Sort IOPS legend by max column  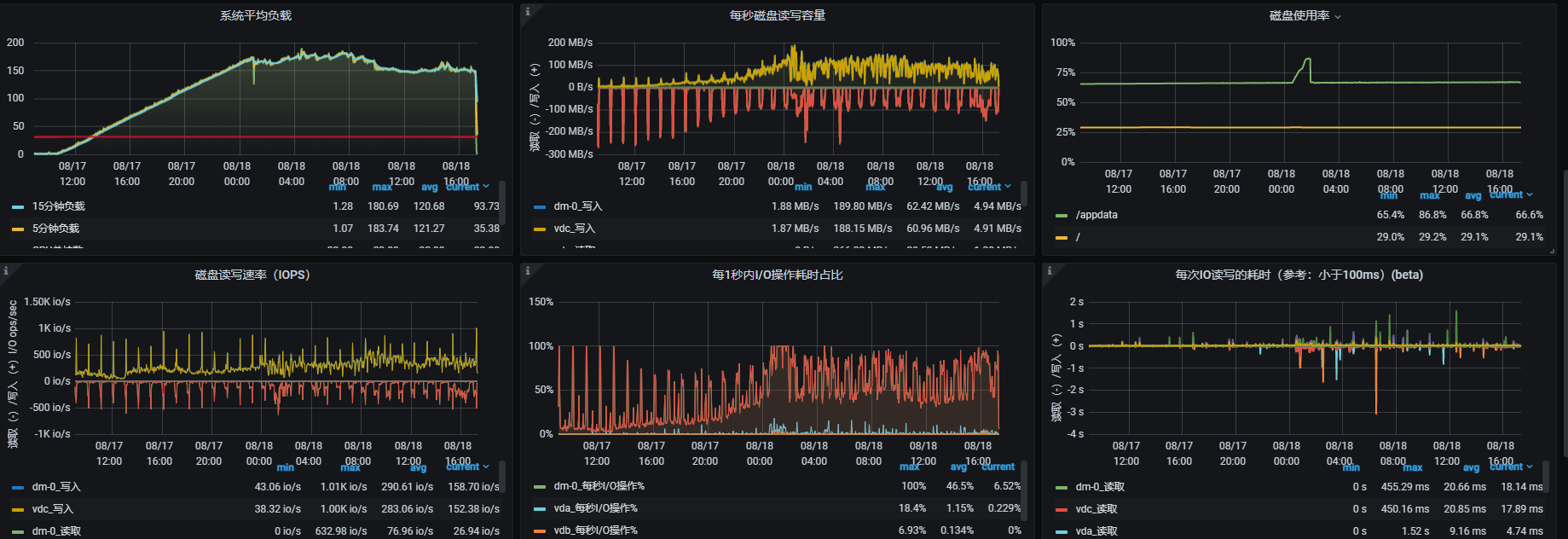[x=350, y=467]
